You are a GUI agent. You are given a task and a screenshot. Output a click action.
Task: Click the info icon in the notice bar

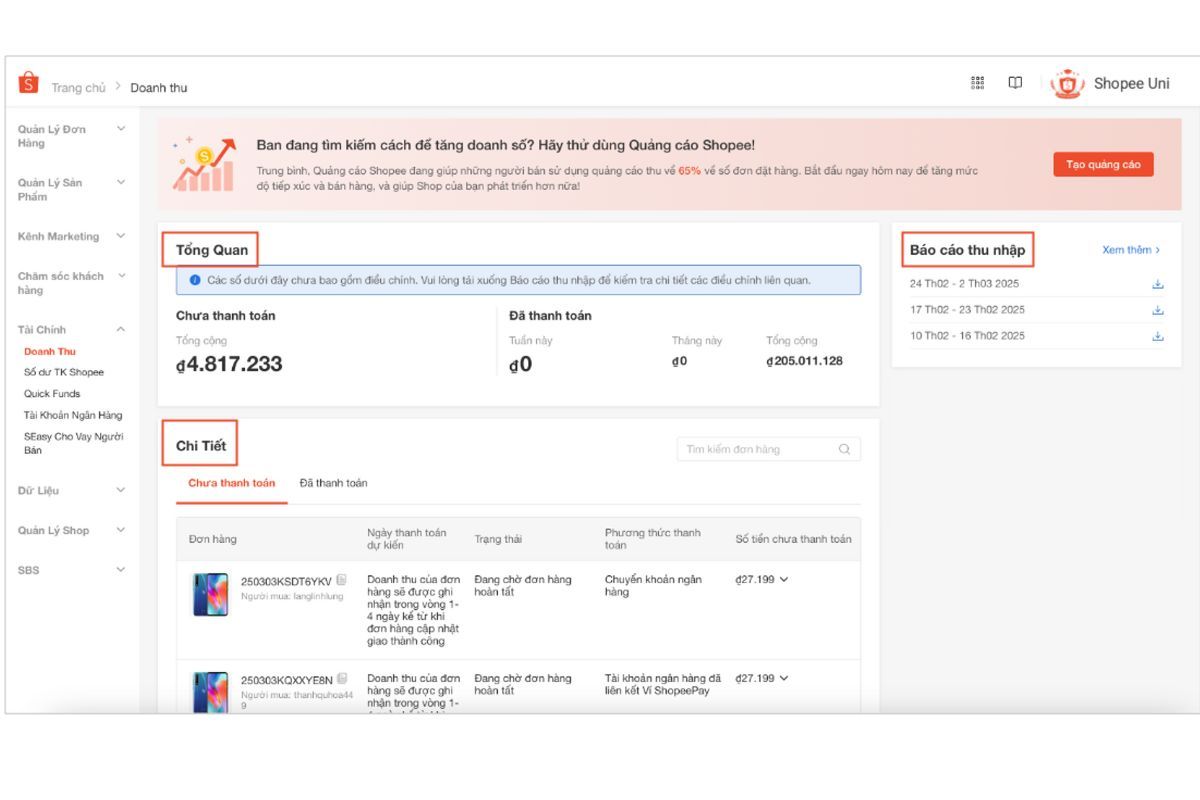pyautogui.click(x=195, y=280)
